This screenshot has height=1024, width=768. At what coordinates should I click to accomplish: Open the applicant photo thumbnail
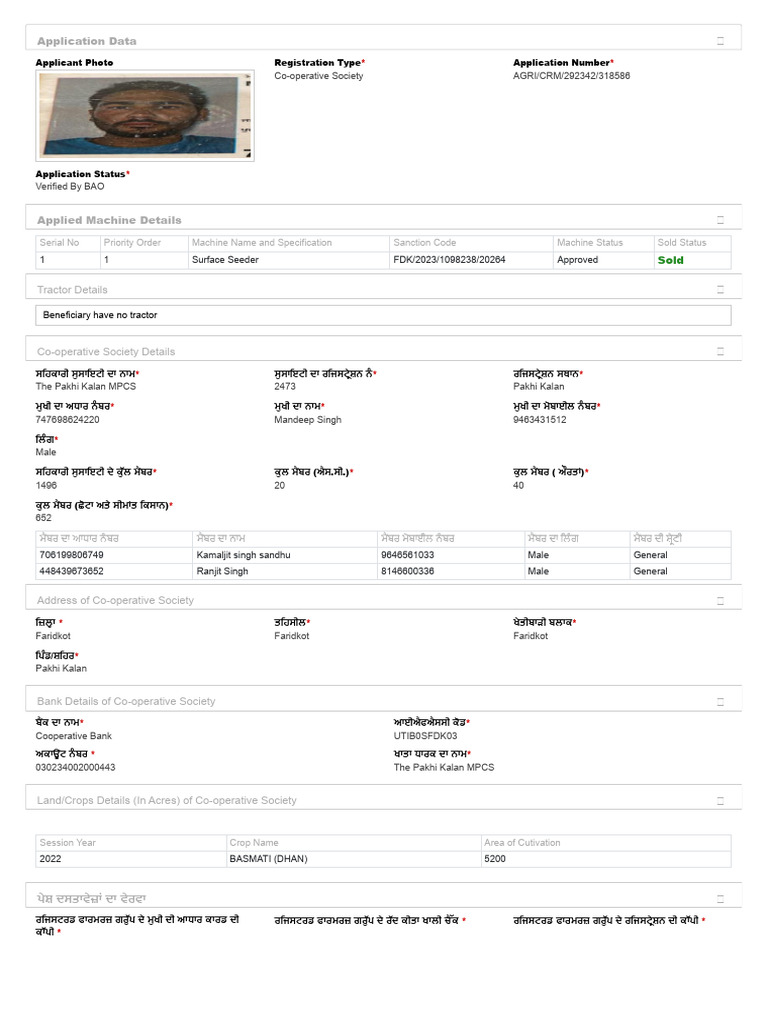click(145, 115)
